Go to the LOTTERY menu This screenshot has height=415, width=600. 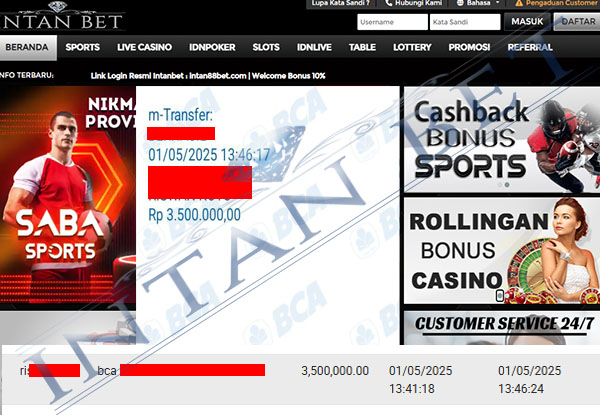412,47
